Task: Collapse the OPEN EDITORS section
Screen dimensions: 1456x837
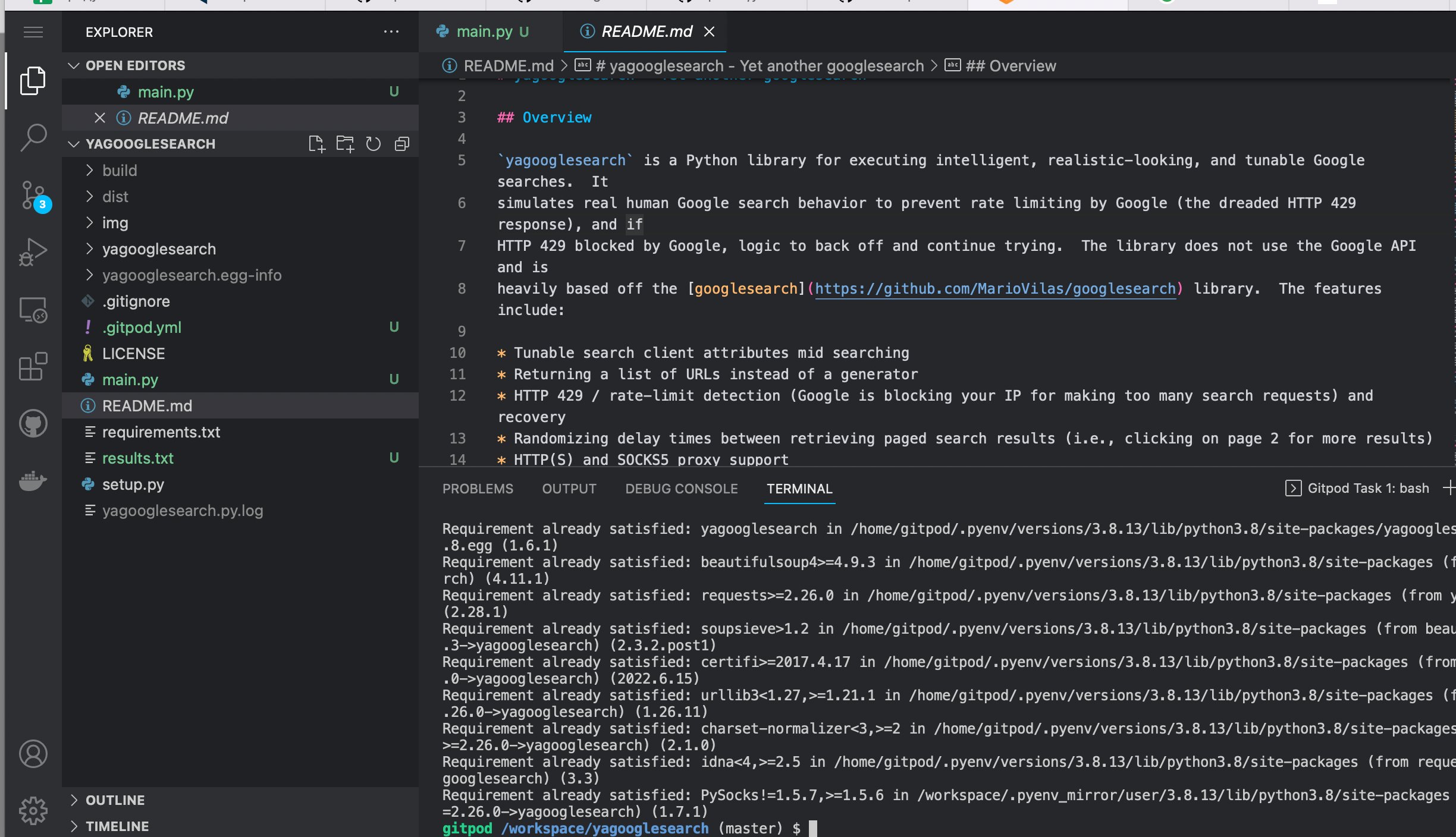Action: (x=135, y=65)
